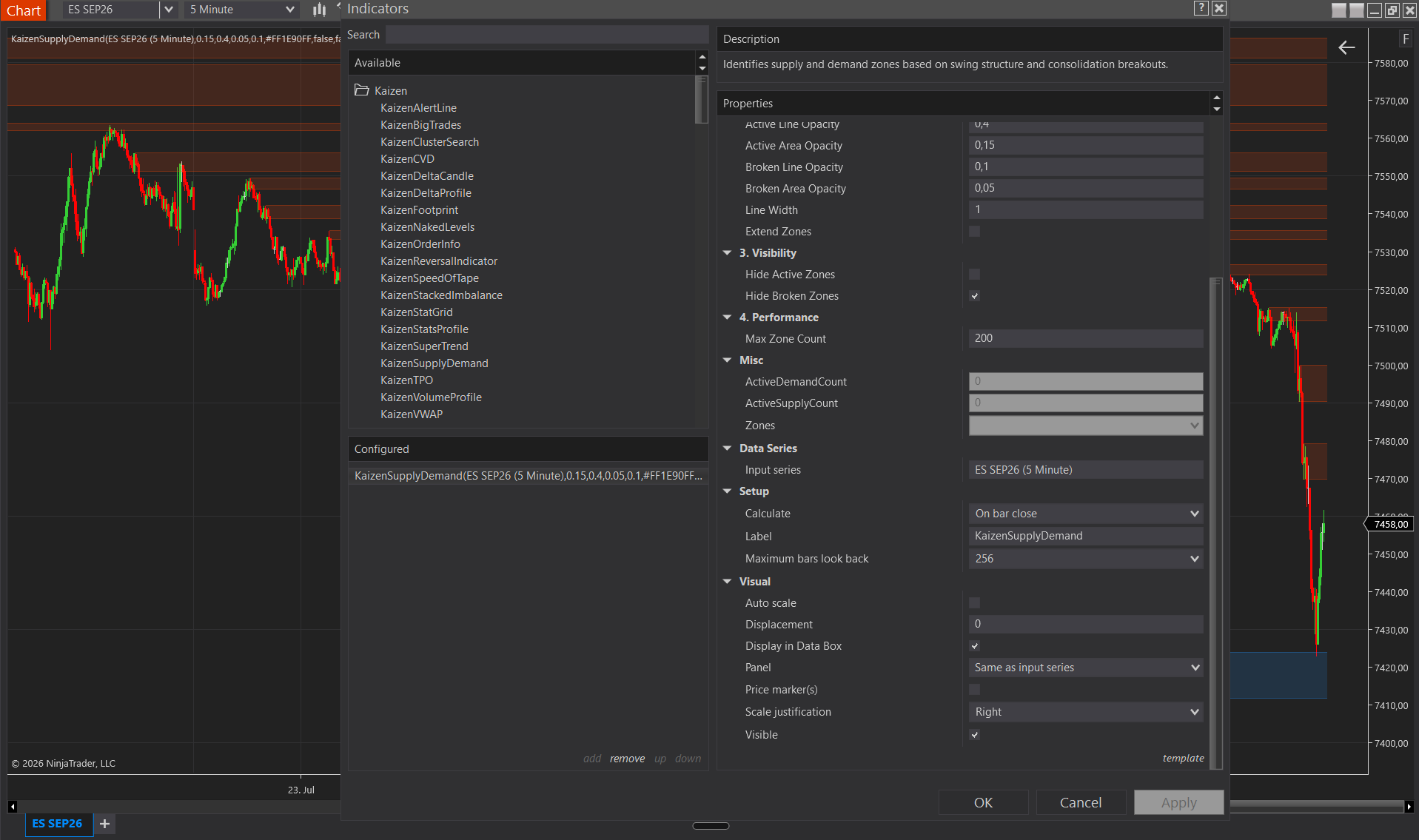The width and height of the screenshot is (1419, 840).
Task: Click the 7458,00 current price marker
Action: [1390, 525]
